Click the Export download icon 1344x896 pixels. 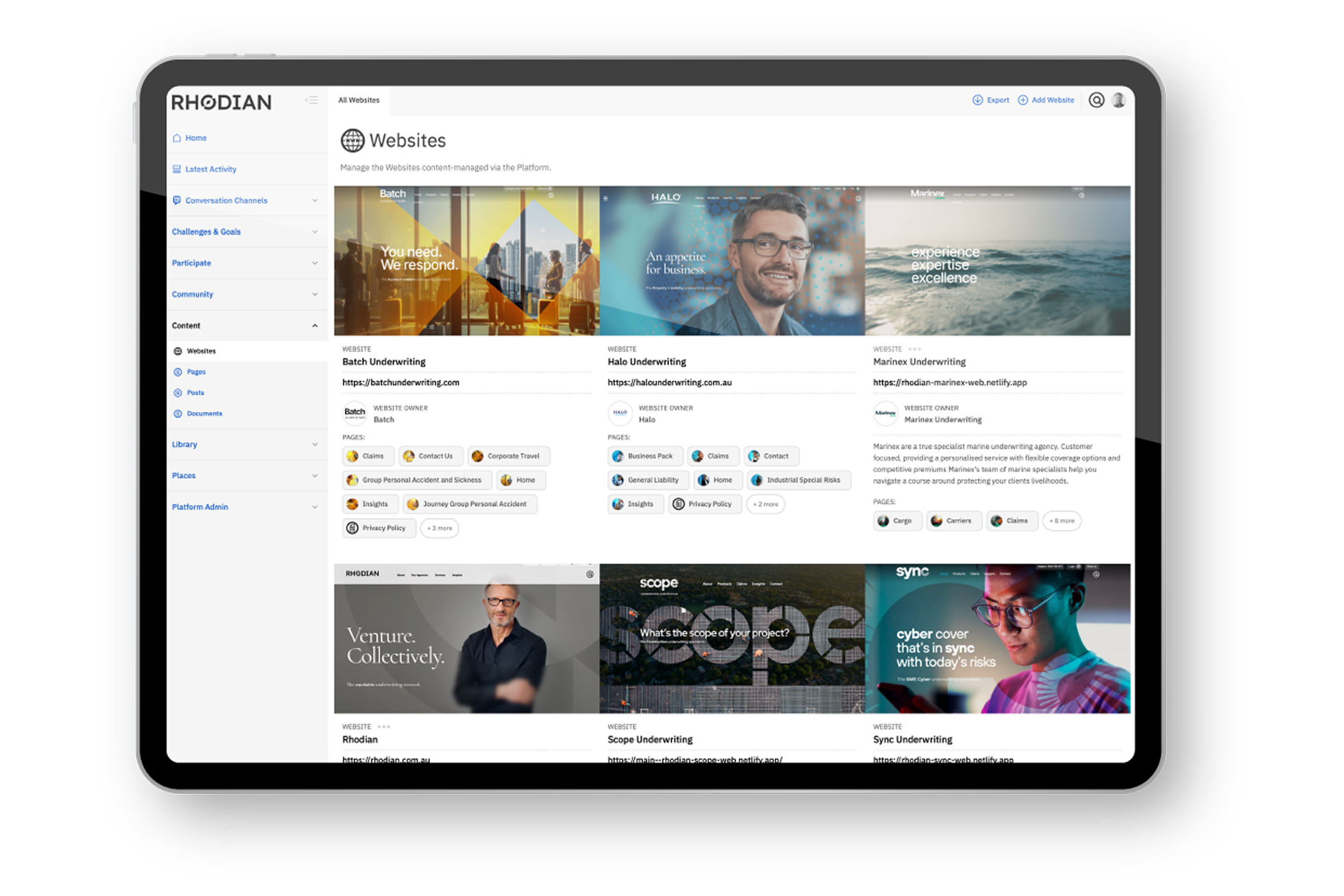(978, 100)
